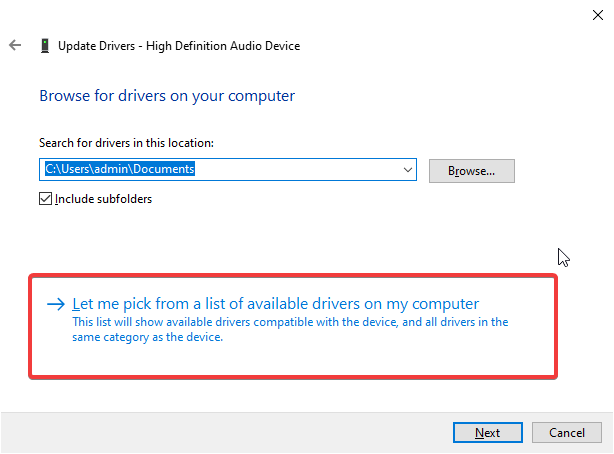The width and height of the screenshot is (614, 454).
Task: Open the Browse... folder picker
Action: [x=471, y=171]
